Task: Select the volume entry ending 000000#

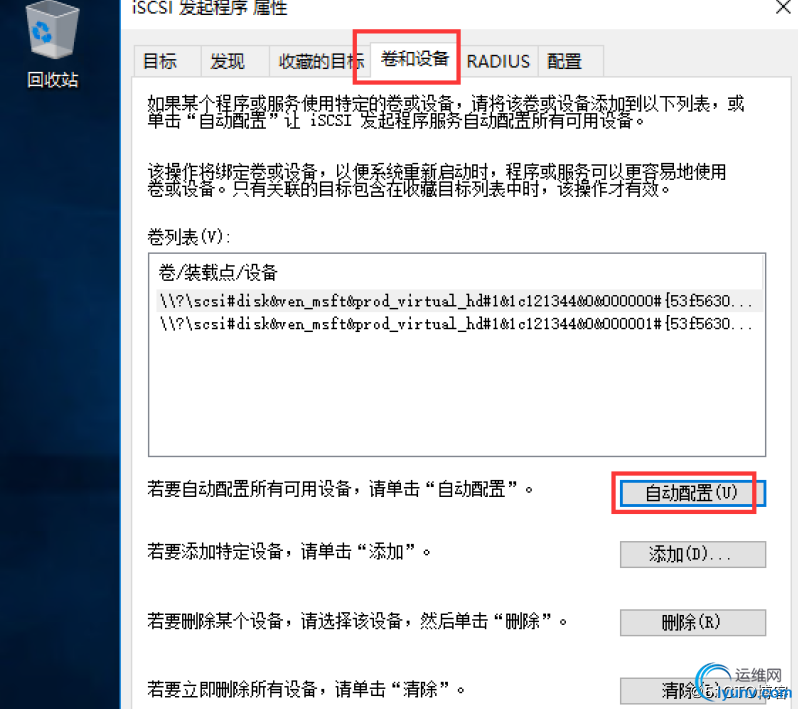Action: (457, 301)
